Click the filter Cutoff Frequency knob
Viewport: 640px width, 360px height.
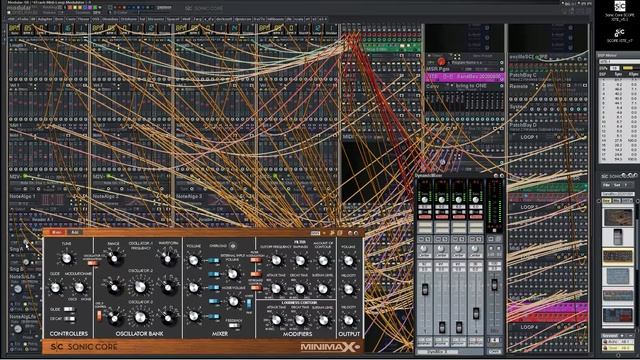pos(276,260)
